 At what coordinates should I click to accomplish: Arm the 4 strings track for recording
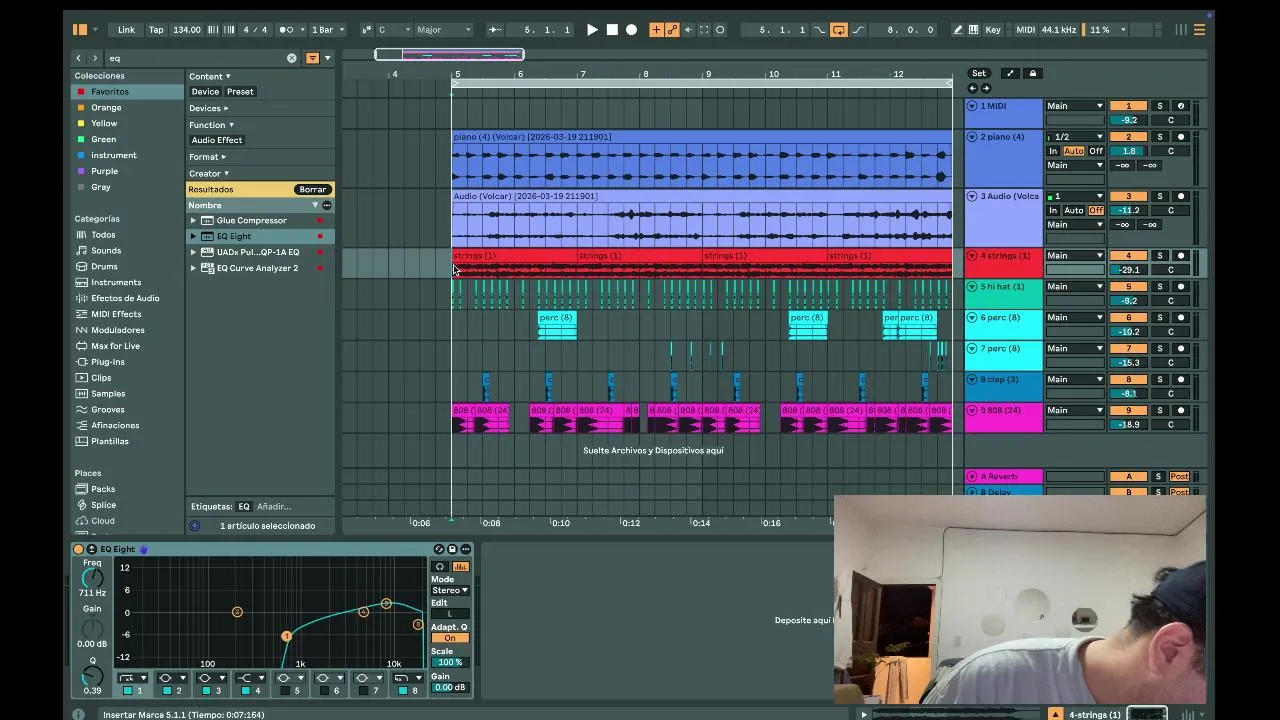pos(1181,256)
